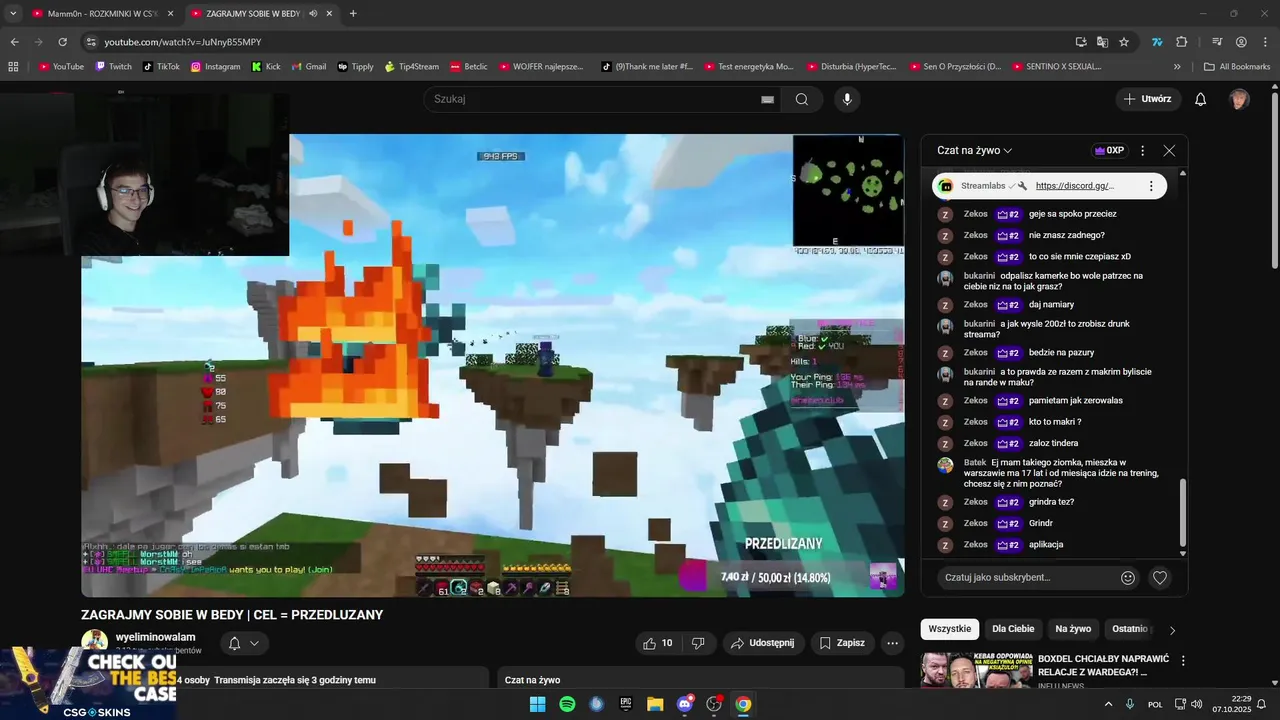Bookmark this page with star icon
This screenshot has height=720, width=1280.
[1124, 42]
